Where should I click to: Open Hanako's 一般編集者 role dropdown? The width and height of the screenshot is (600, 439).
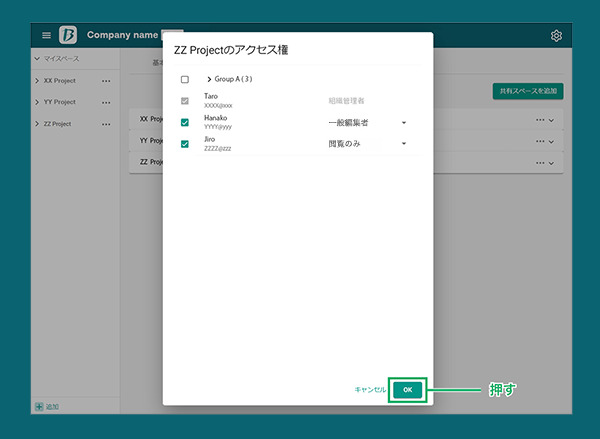click(404, 122)
